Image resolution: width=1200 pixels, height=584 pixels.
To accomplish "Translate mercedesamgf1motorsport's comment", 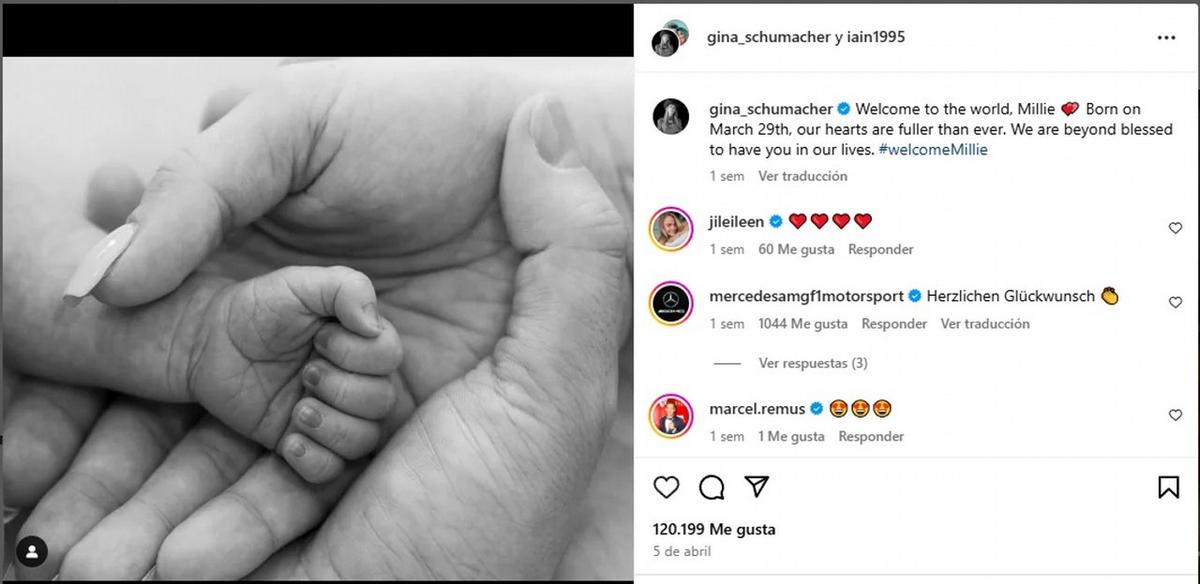I will 985,324.
